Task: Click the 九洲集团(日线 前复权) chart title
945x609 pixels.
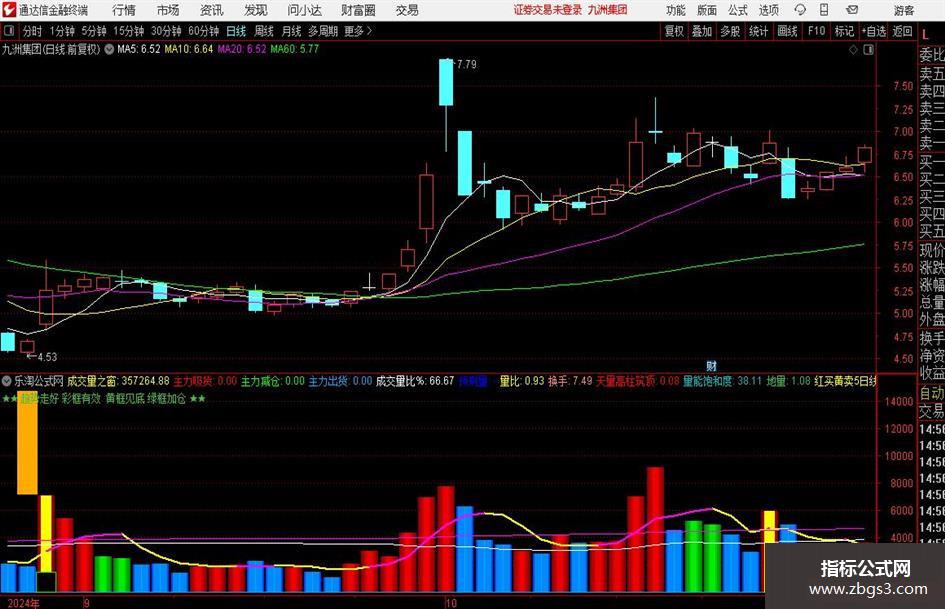Action: pos(51,49)
